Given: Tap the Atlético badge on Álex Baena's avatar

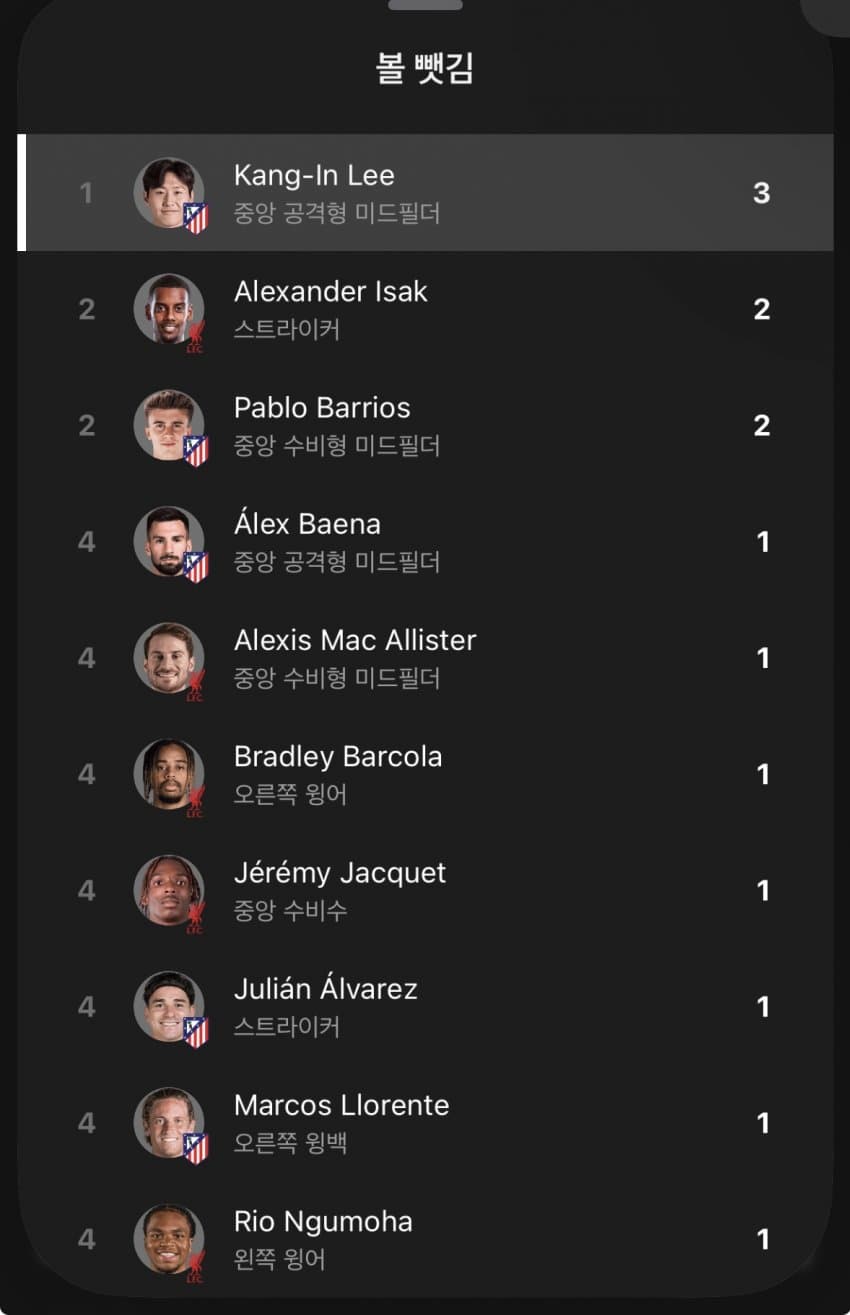Looking at the screenshot, I should point(196,567).
